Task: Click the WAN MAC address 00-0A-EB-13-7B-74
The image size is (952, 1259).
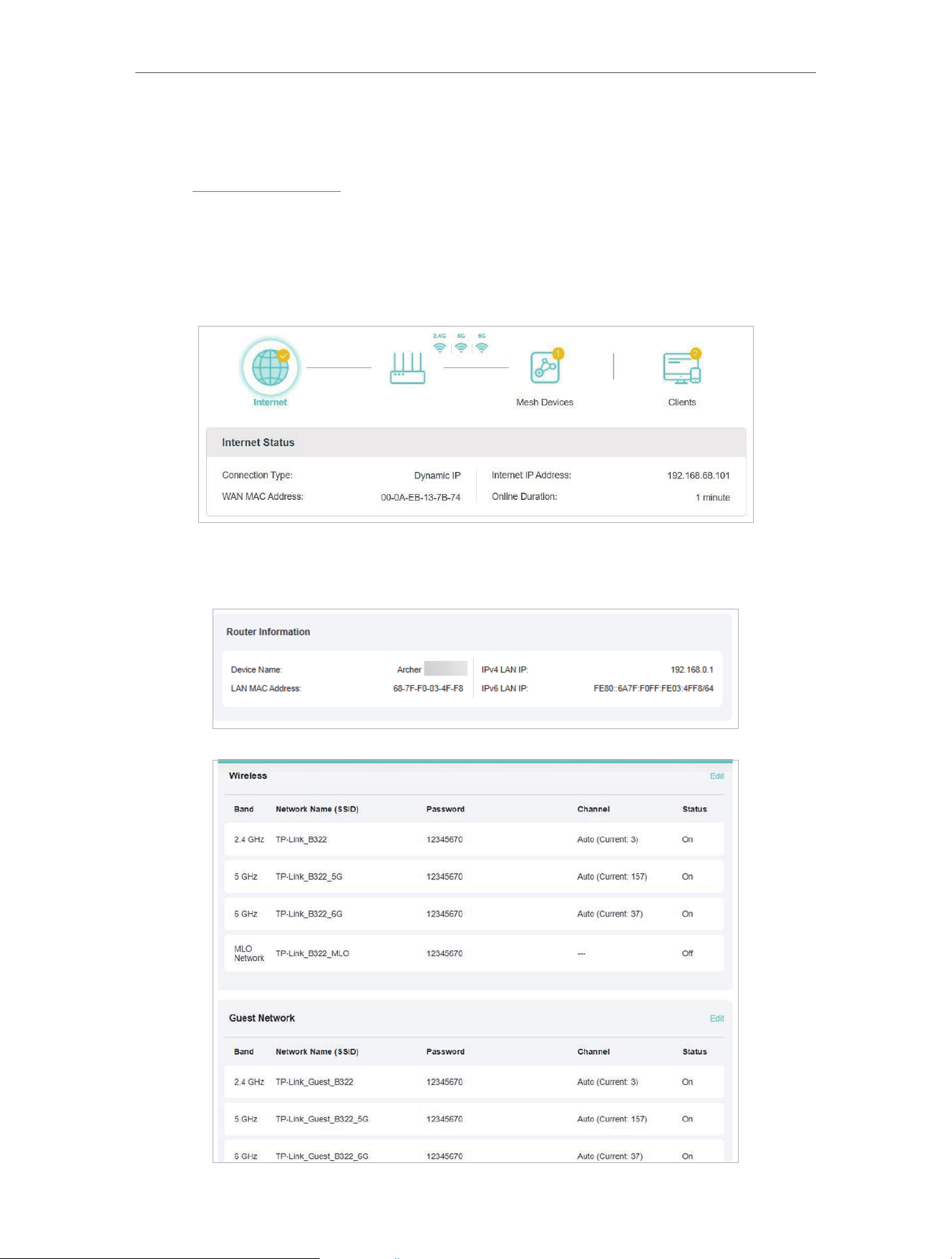Action: coord(421,497)
